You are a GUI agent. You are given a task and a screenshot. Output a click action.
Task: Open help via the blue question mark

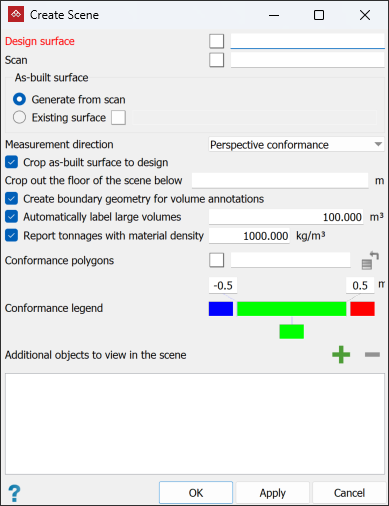(x=14, y=493)
